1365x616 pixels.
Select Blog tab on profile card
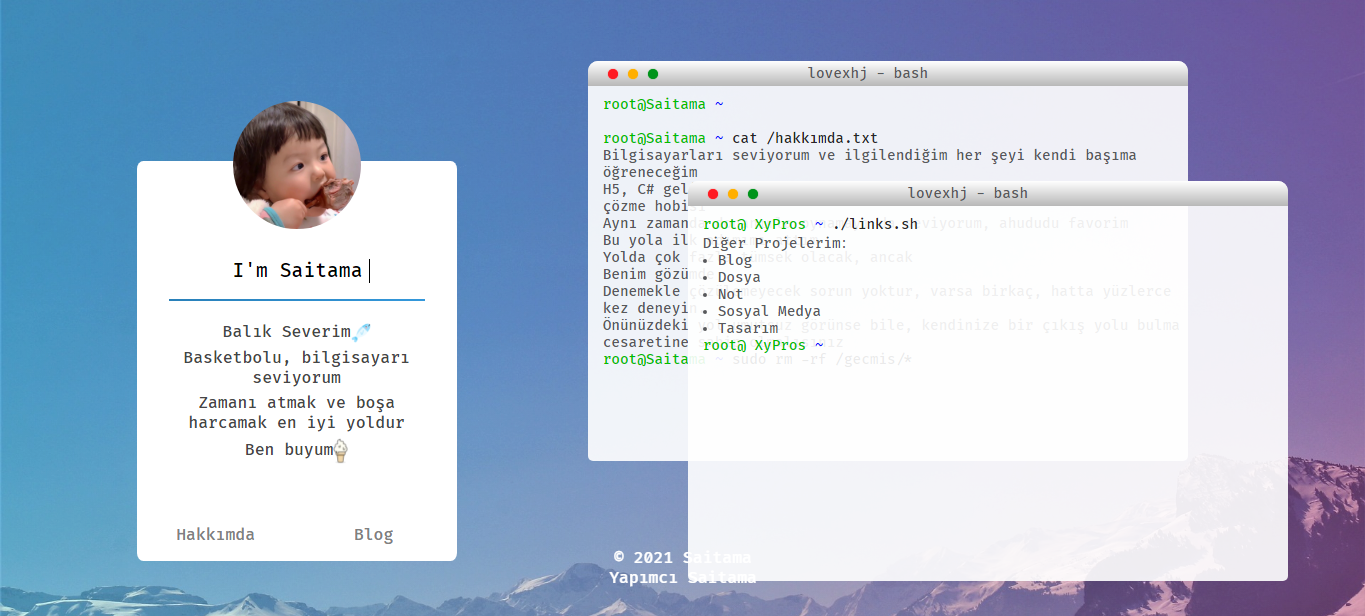coord(374,534)
